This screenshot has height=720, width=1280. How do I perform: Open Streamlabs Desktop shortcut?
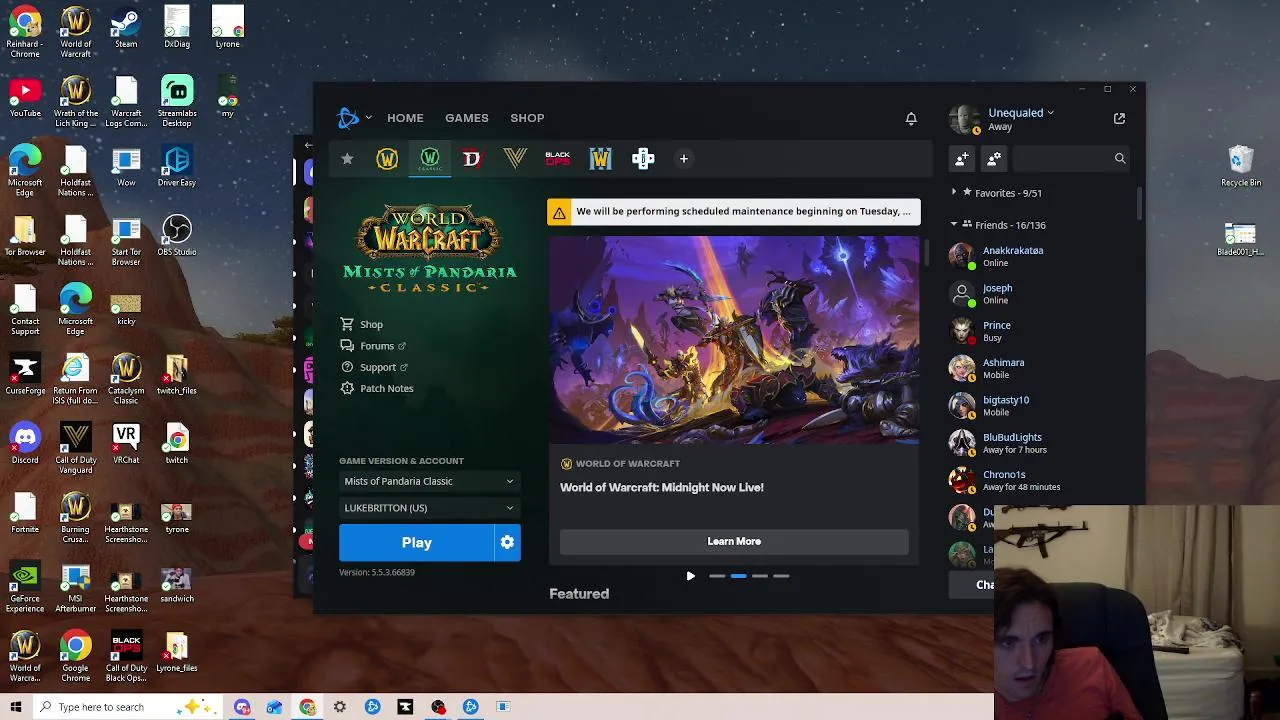pyautogui.click(x=177, y=102)
